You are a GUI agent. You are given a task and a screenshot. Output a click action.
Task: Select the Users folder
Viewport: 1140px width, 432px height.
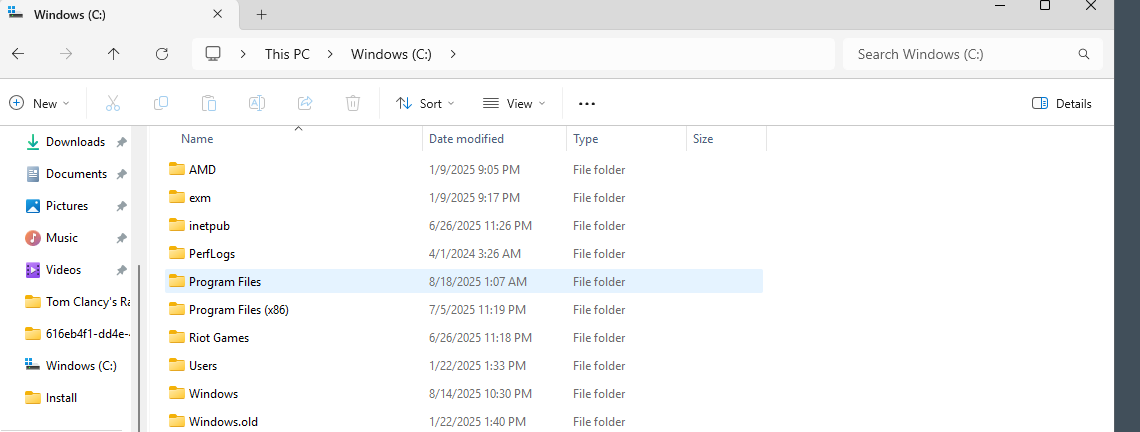pos(464,366)
